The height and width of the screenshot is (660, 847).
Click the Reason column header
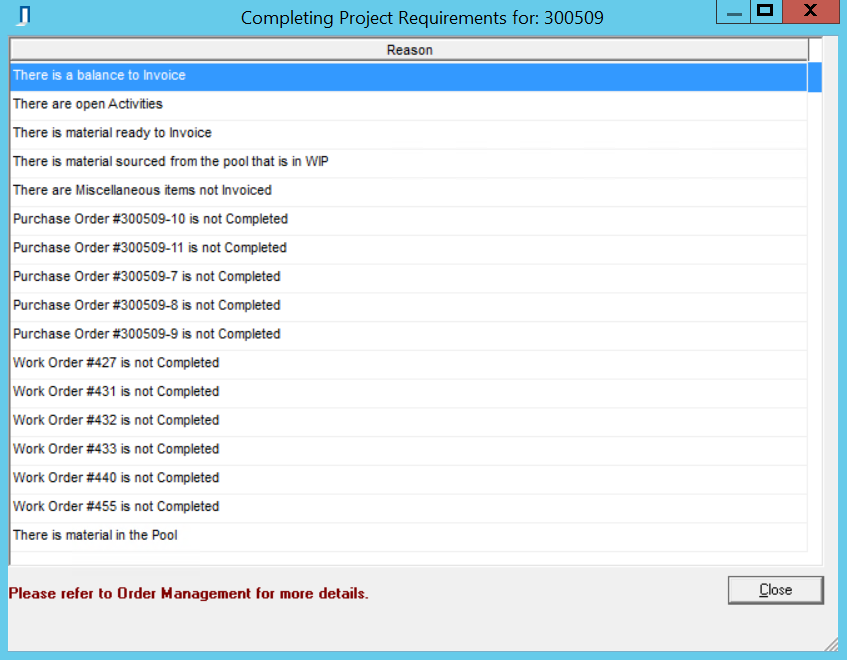[x=409, y=50]
